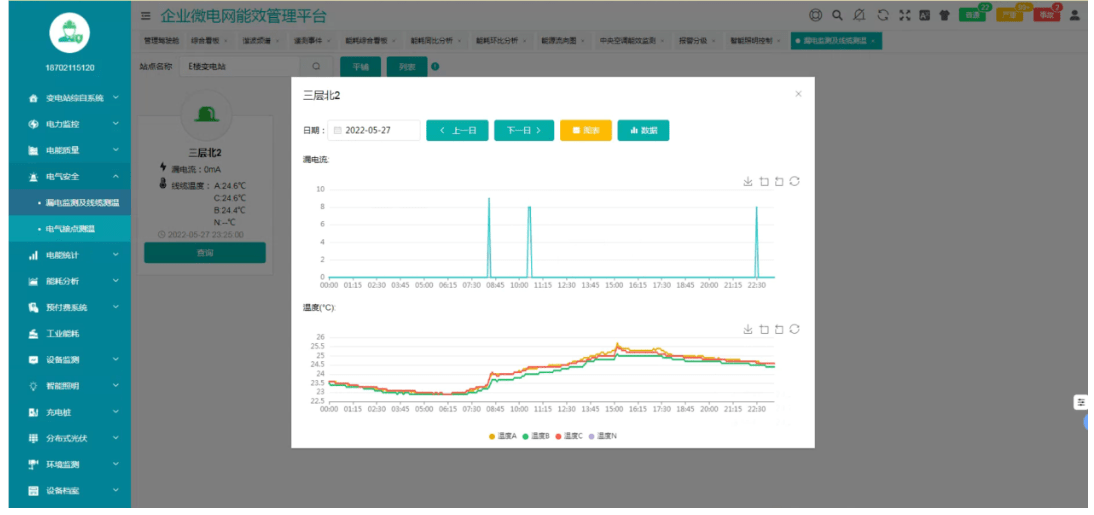Expand 变电站综自系统 sidebar menu
The width and height of the screenshot is (1094, 515).
(x=70, y=98)
